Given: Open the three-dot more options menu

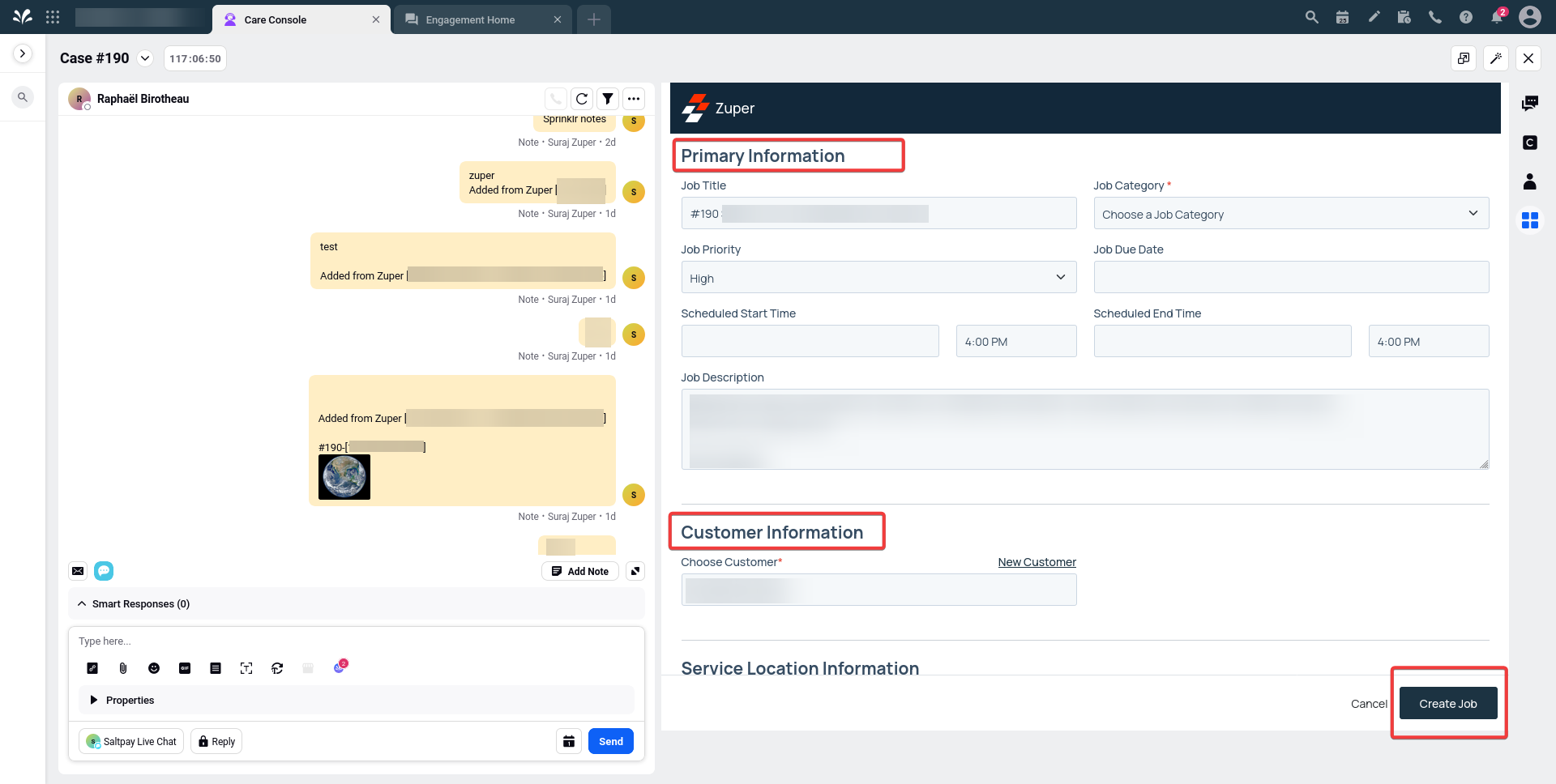Looking at the screenshot, I should [634, 99].
